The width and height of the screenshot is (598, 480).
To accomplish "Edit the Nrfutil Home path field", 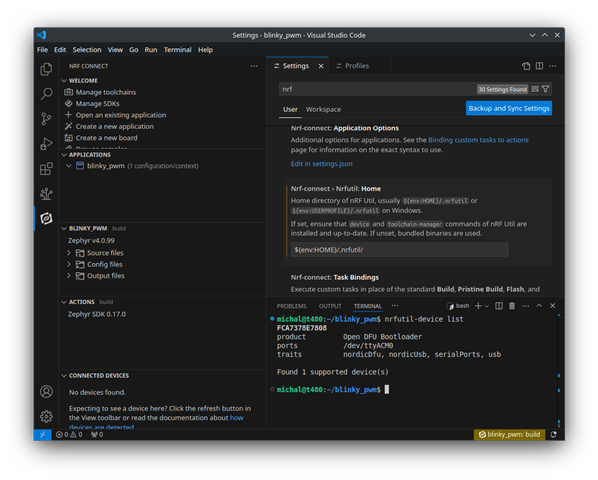I will tap(399, 250).
